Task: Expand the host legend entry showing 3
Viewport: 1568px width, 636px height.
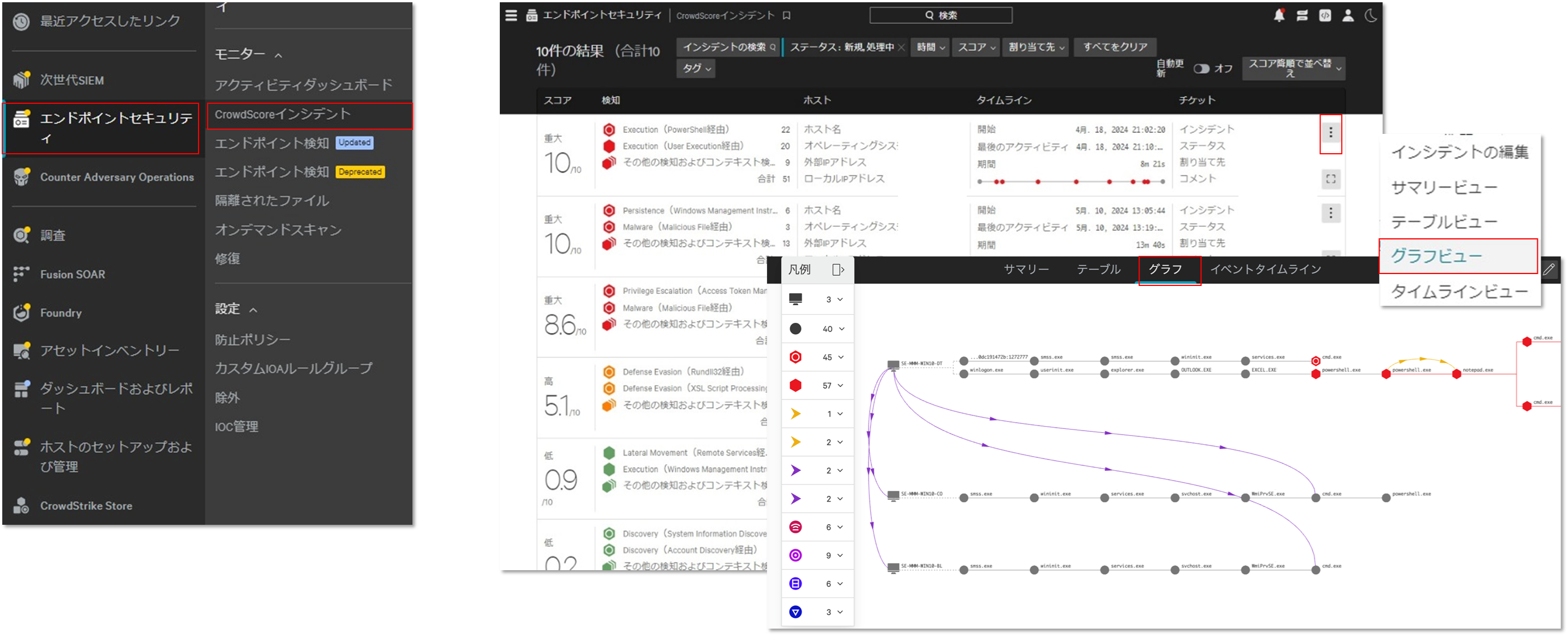Action: [x=840, y=300]
